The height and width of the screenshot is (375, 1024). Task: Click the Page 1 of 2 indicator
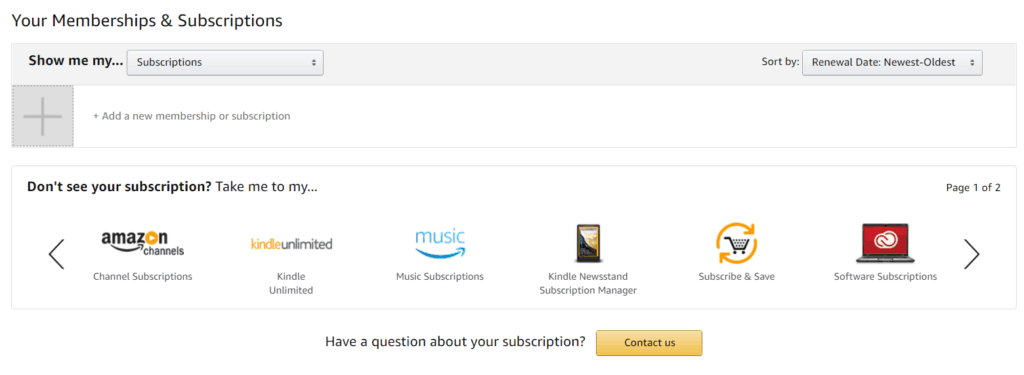[973, 188]
